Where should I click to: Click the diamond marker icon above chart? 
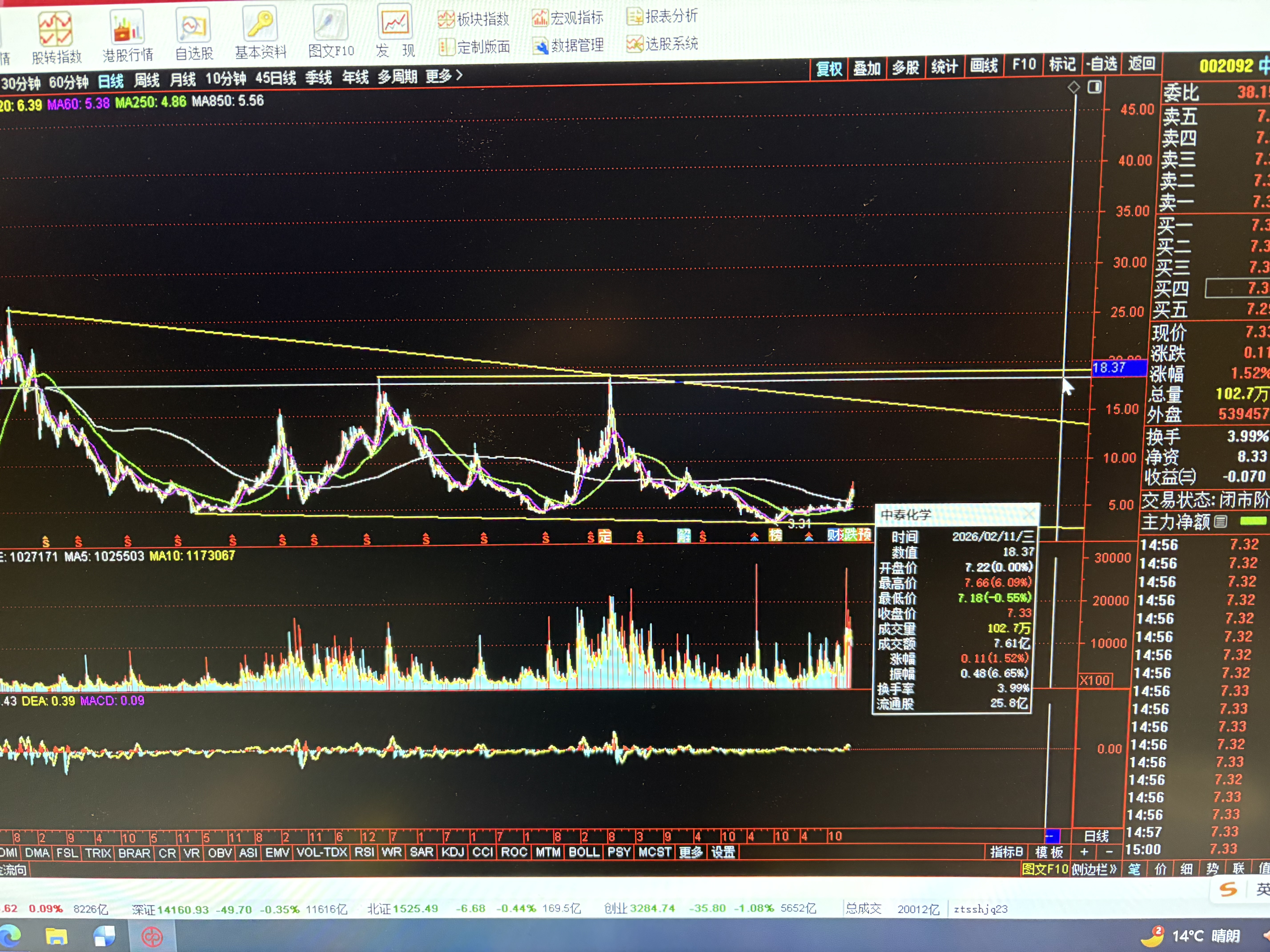[x=1074, y=87]
